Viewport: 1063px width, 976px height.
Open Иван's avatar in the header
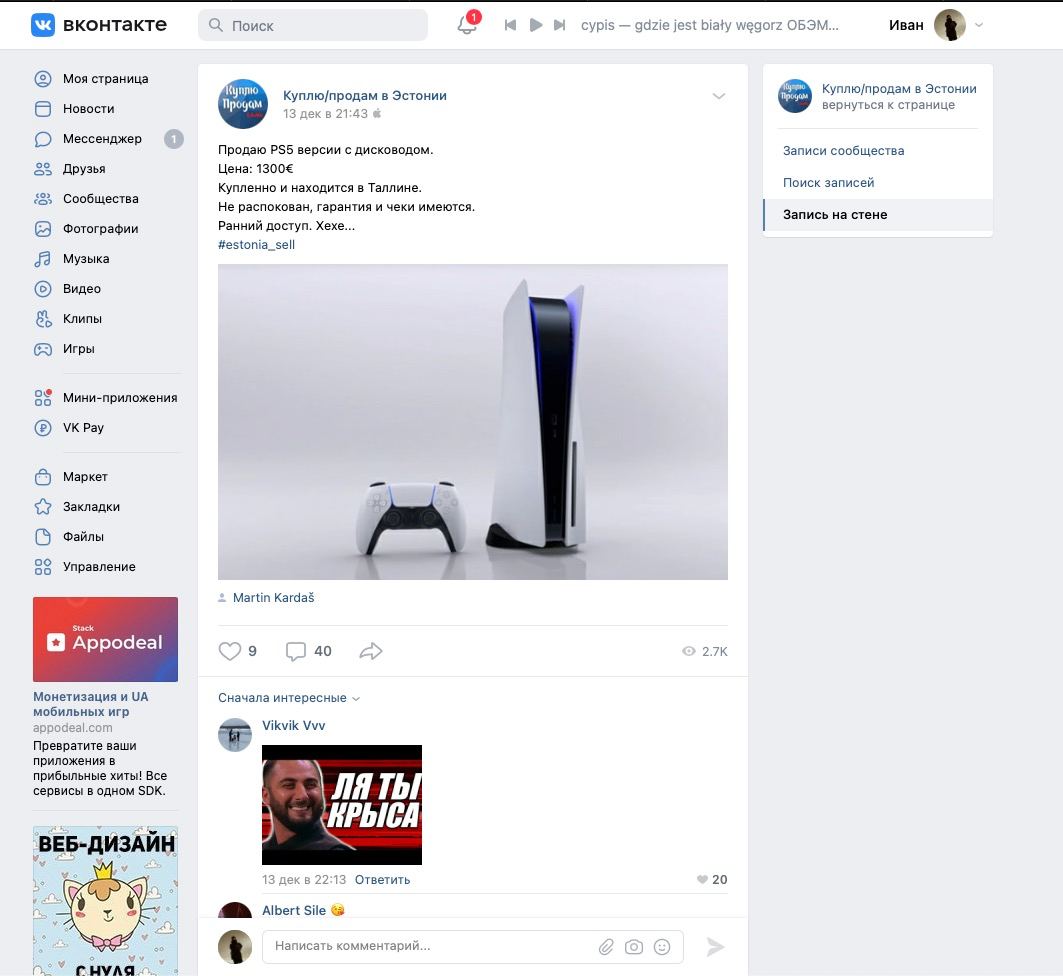[x=949, y=25]
